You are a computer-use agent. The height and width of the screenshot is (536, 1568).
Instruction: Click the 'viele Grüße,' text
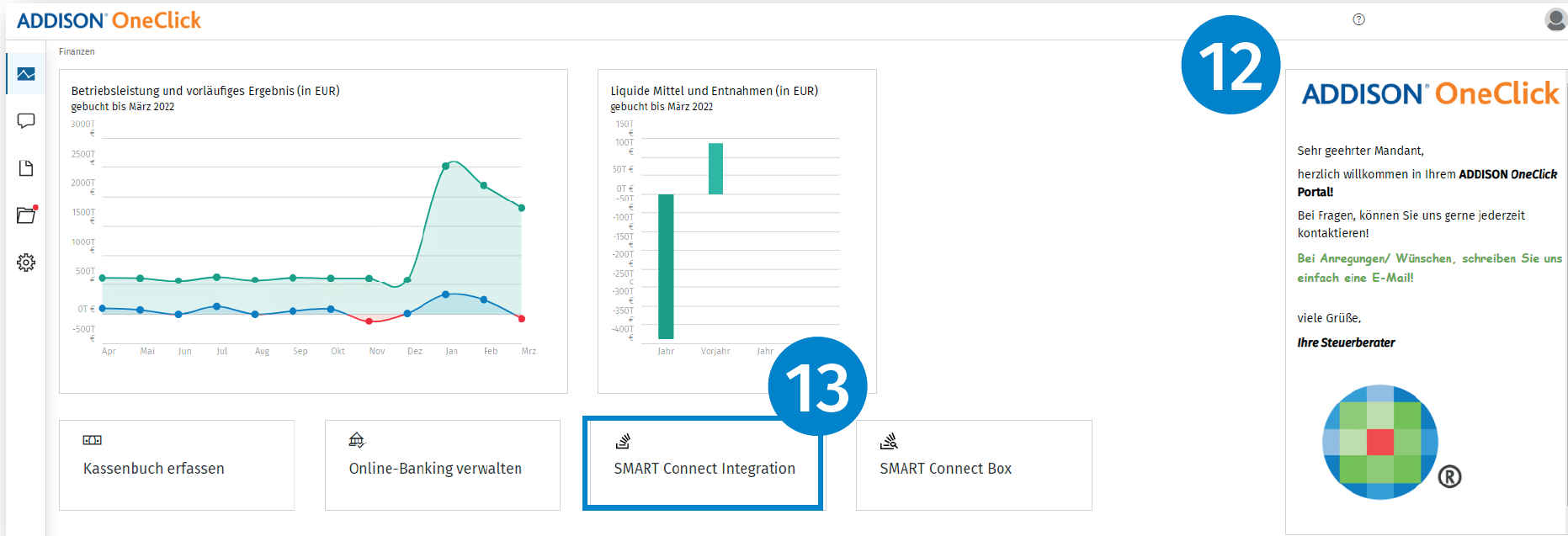point(1329,318)
